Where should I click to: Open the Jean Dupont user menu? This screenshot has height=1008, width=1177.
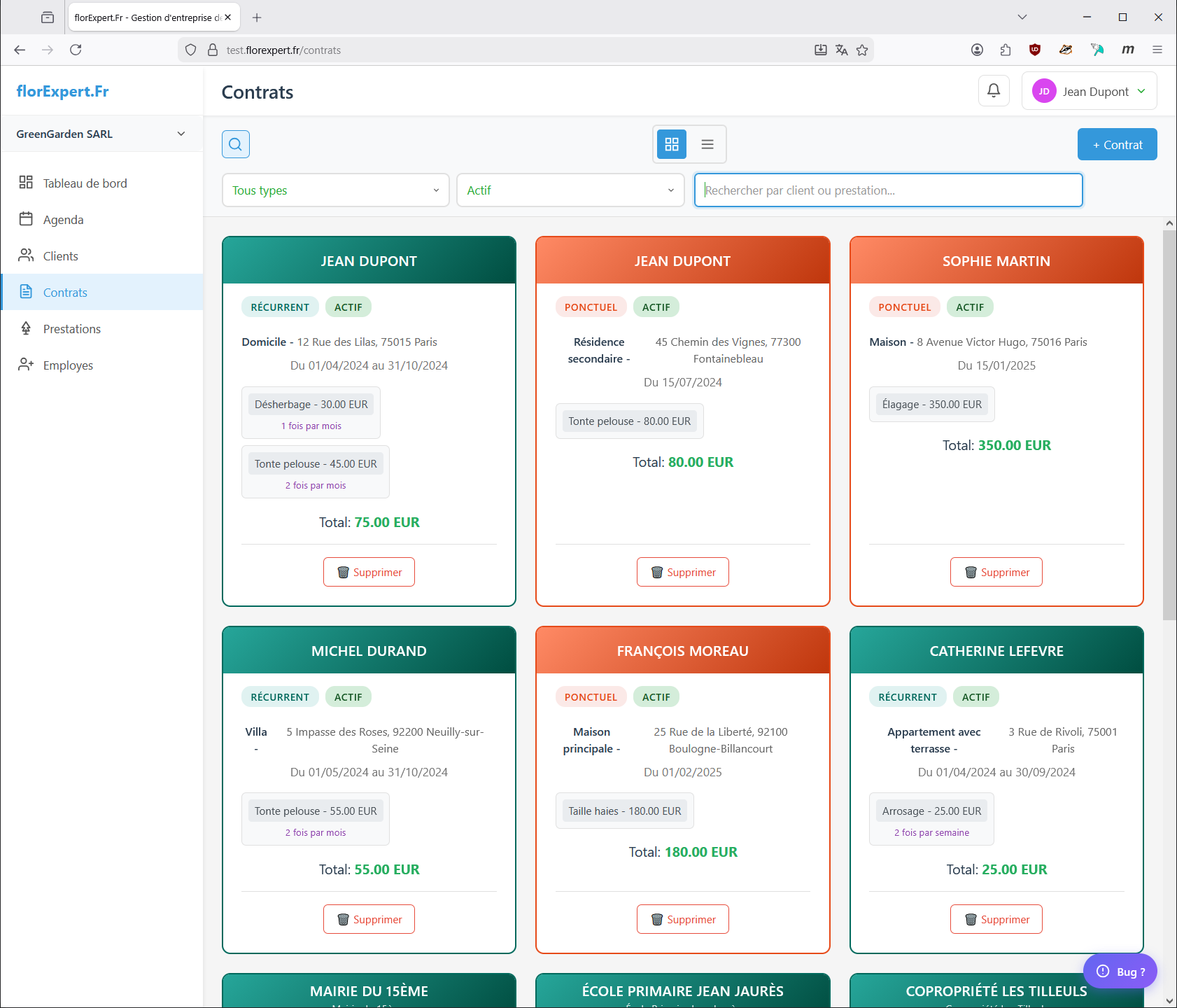tap(1089, 91)
